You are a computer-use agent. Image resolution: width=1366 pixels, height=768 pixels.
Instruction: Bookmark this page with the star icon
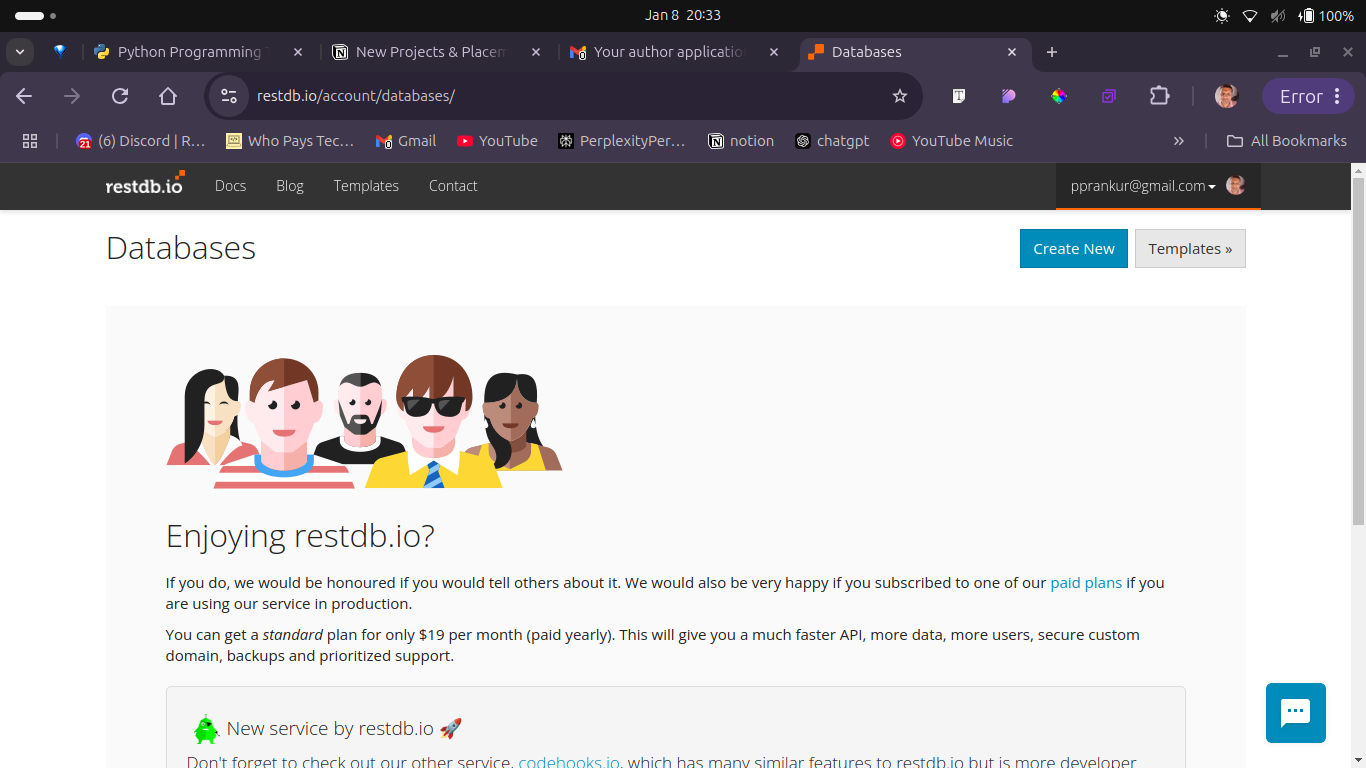900,96
